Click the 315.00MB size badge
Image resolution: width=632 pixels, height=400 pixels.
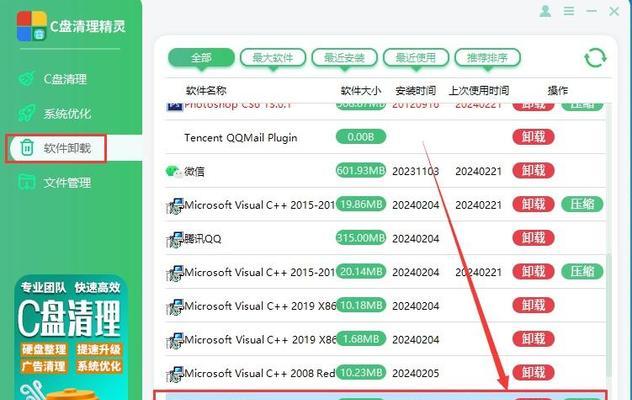coord(361,238)
